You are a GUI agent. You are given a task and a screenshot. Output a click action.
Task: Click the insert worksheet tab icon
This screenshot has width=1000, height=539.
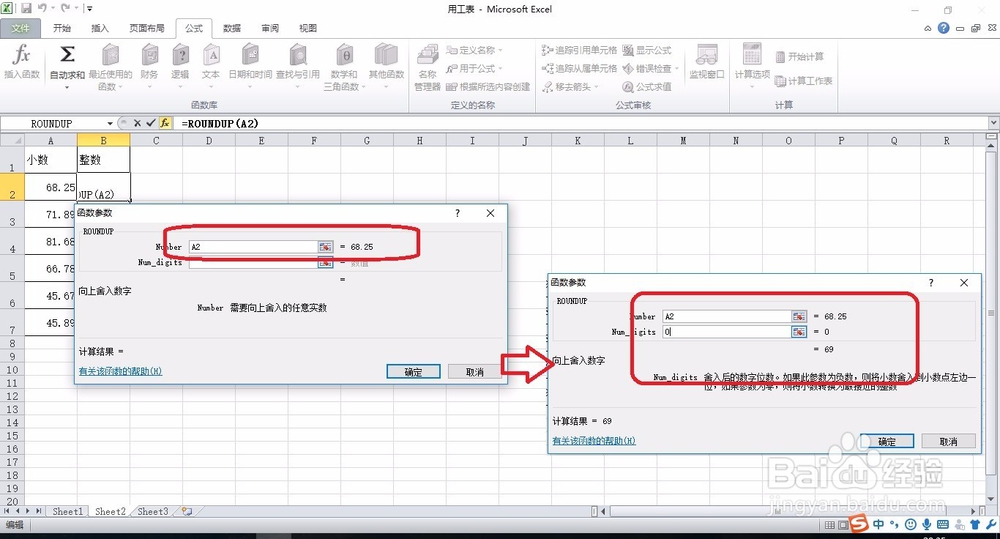[x=187, y=511]
